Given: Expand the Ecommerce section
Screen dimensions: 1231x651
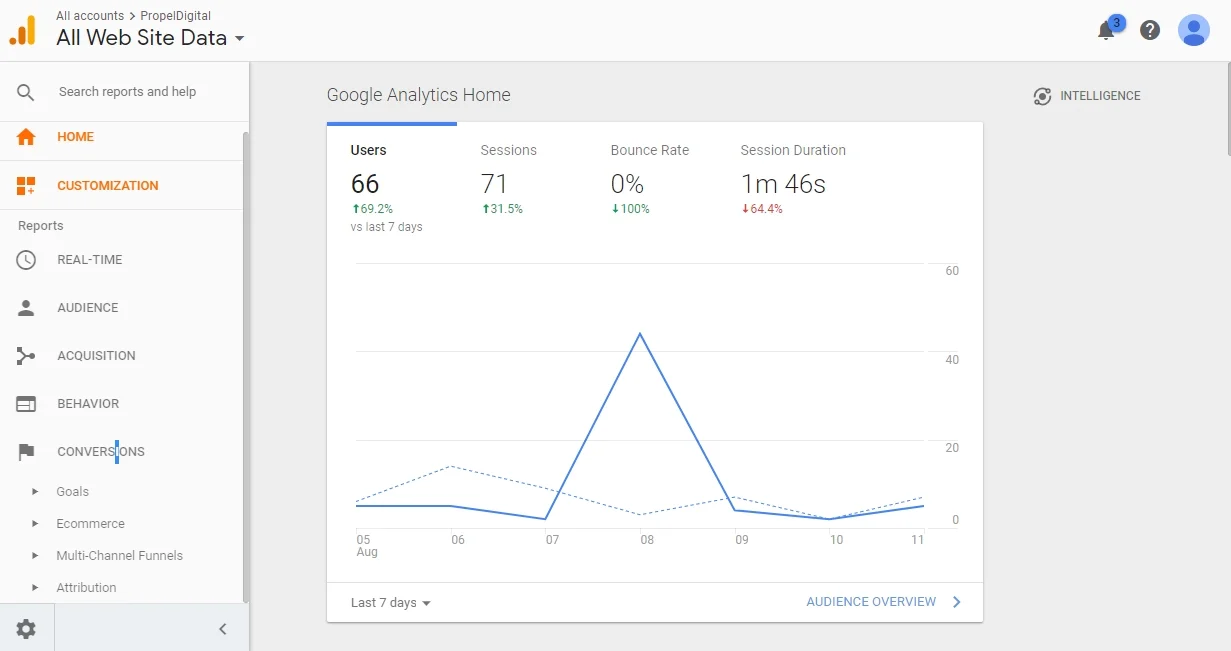Looking at the screenshot, I should coord(35,524).
